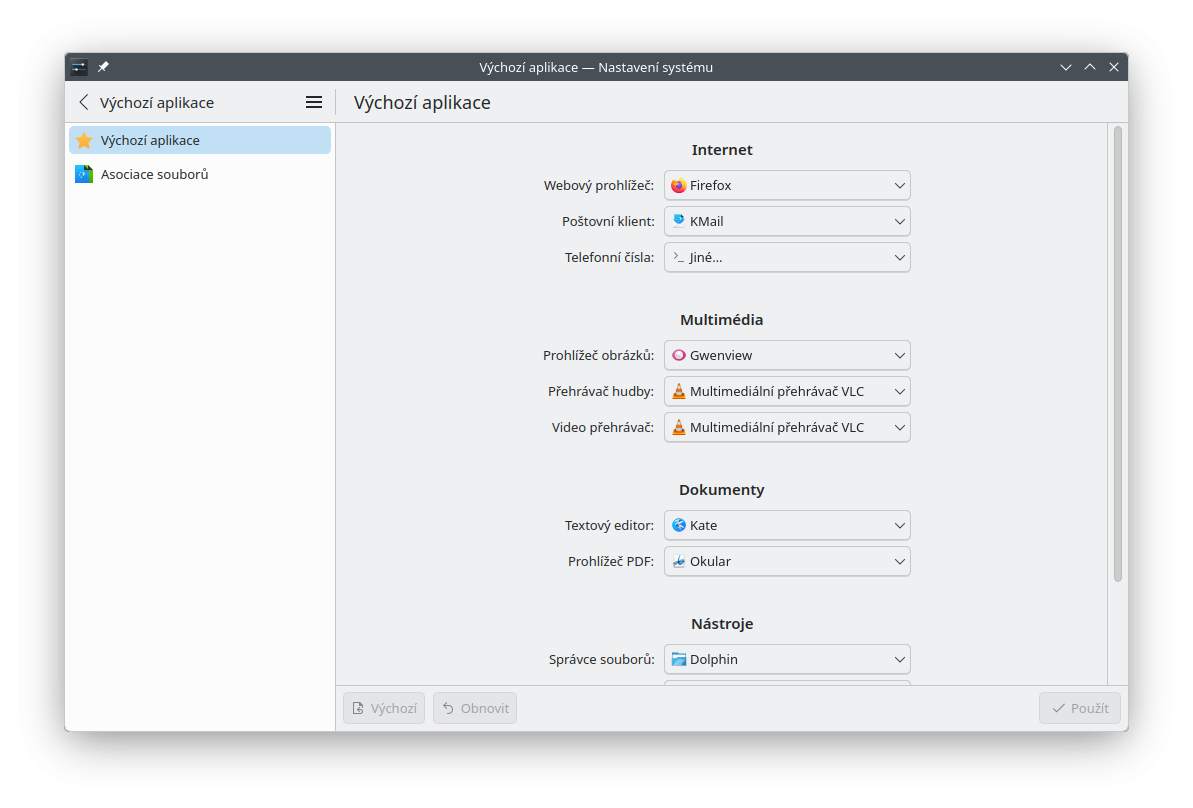Select Asociace souborů in the sidebar
This screenshot has width=1193, height=808.
(x=155, y=174)
